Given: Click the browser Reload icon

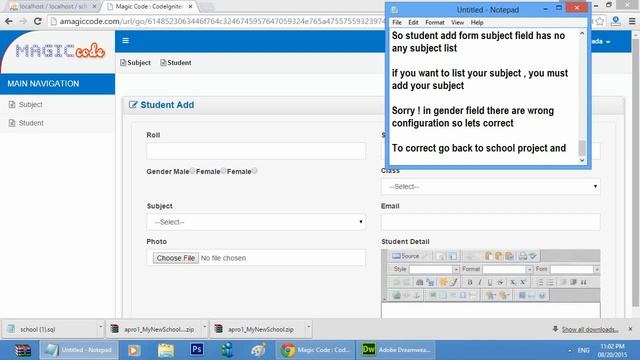Looking at the screenshot, I should pyautogui.click(x=38, y=21).
